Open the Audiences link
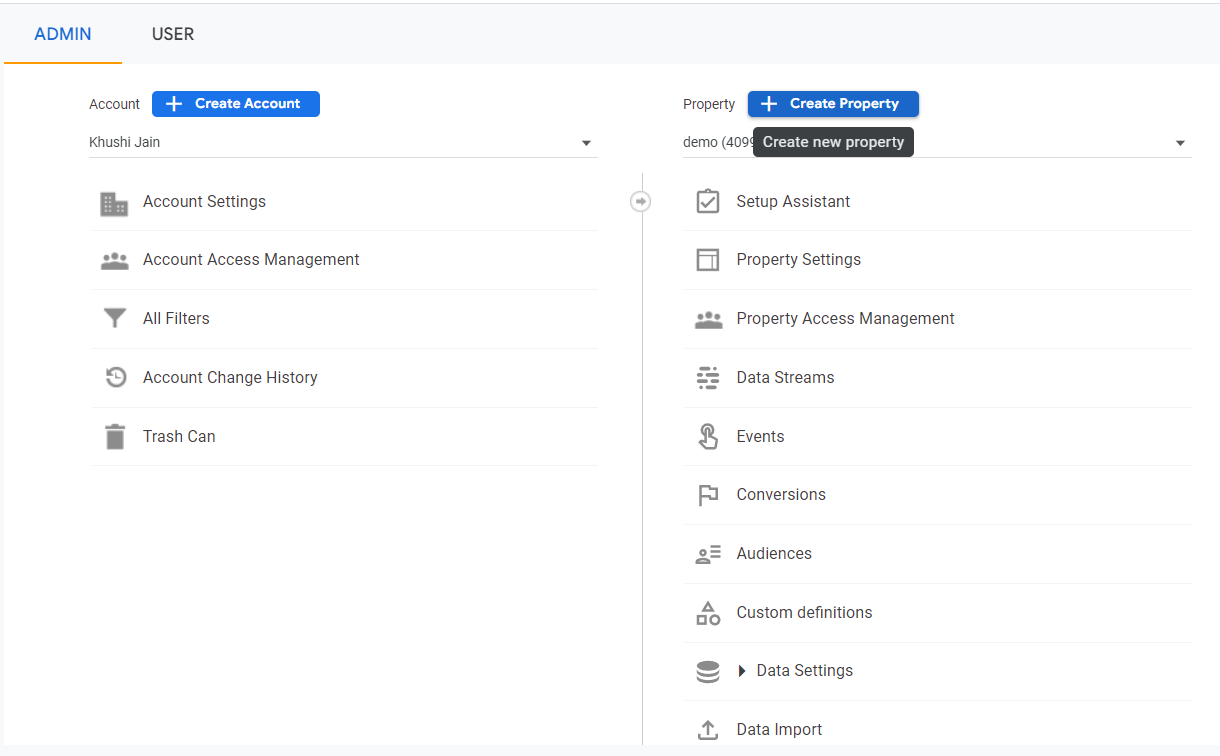 (x=774, y=554)
